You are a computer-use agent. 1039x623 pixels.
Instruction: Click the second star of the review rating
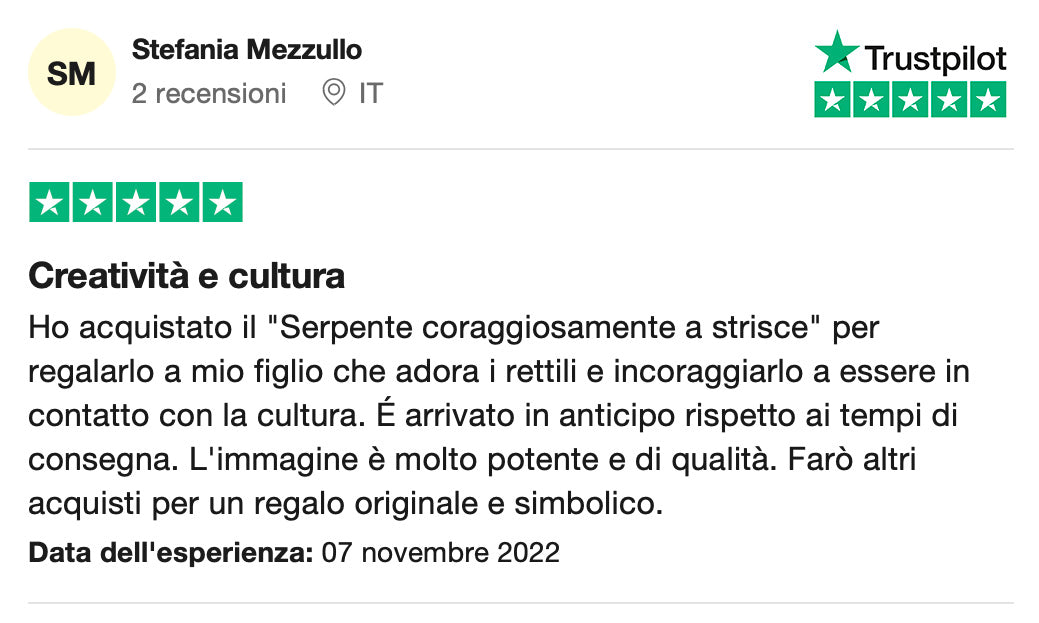coord(92,203)
